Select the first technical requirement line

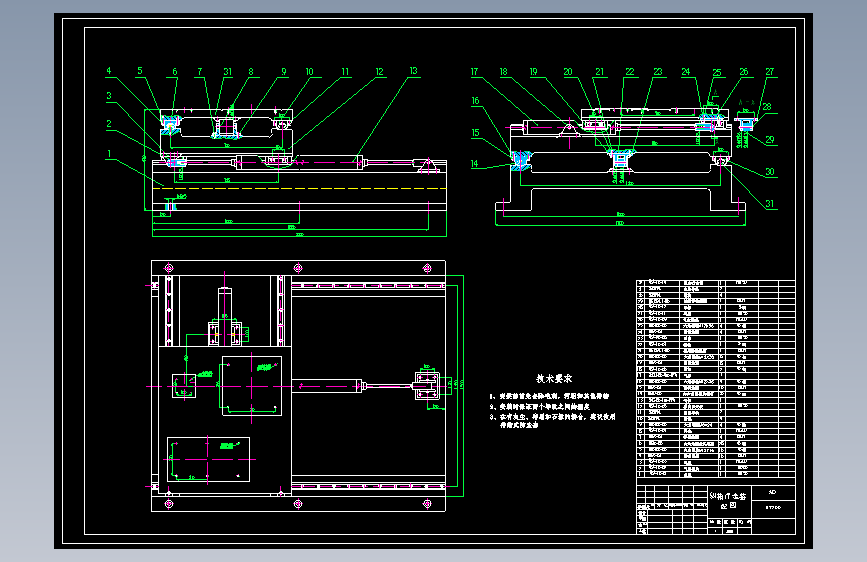point(549,396)
